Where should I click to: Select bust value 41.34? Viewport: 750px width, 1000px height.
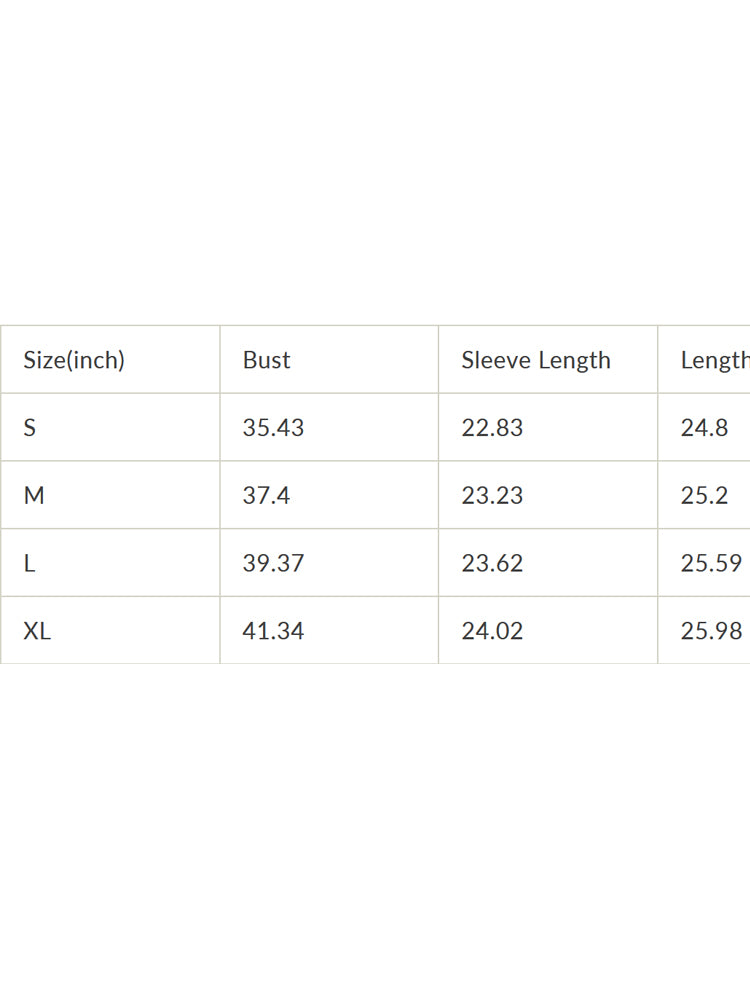273,632
